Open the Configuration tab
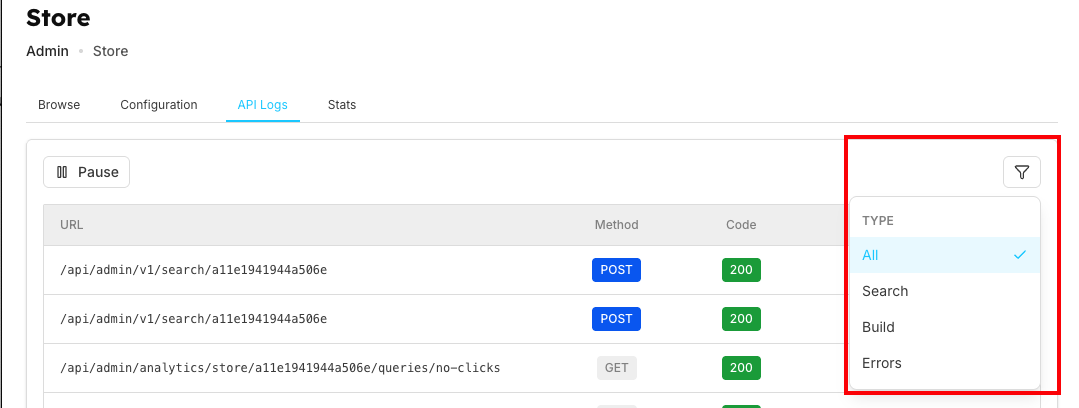Viewport: 1079px width, 408px height. 159,105
